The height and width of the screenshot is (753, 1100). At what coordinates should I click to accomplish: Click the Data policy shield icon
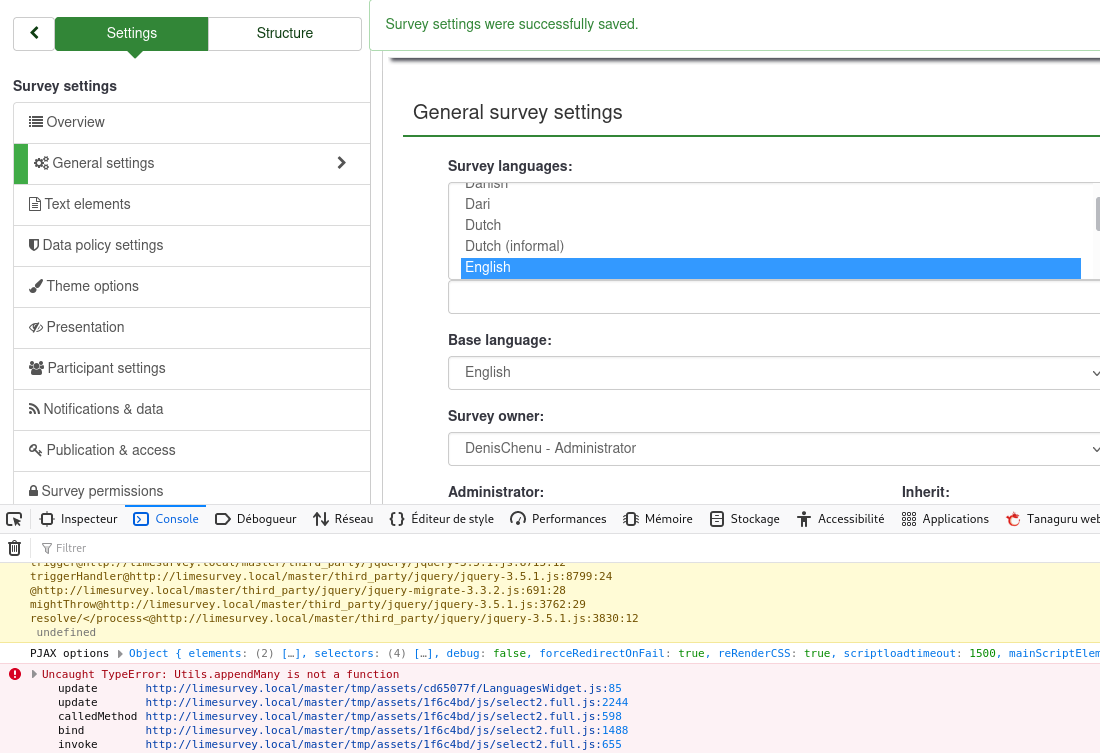click(34, 245)
